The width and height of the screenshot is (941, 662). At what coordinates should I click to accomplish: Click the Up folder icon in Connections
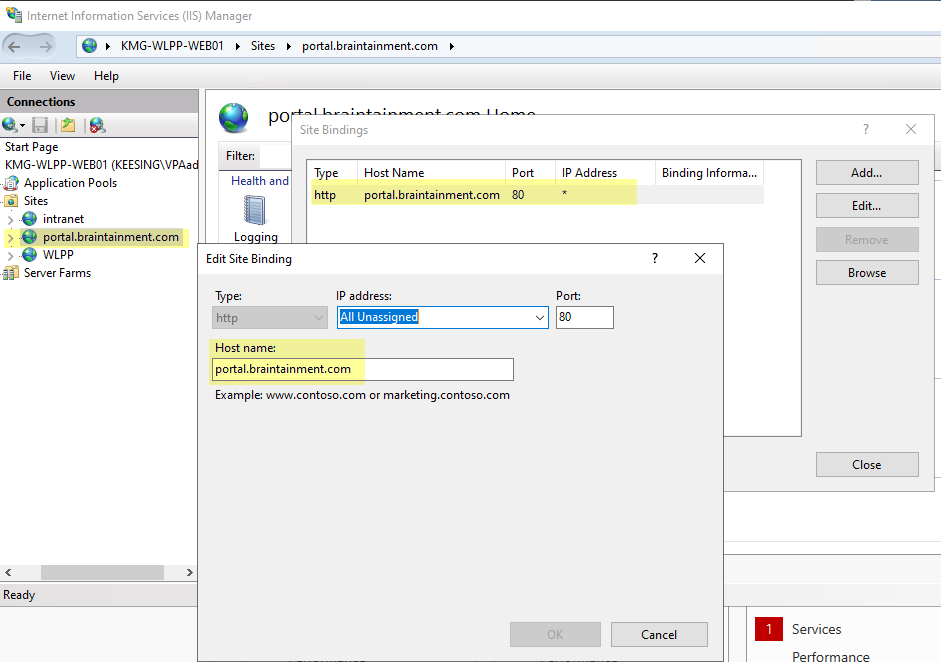click(68, 125)
